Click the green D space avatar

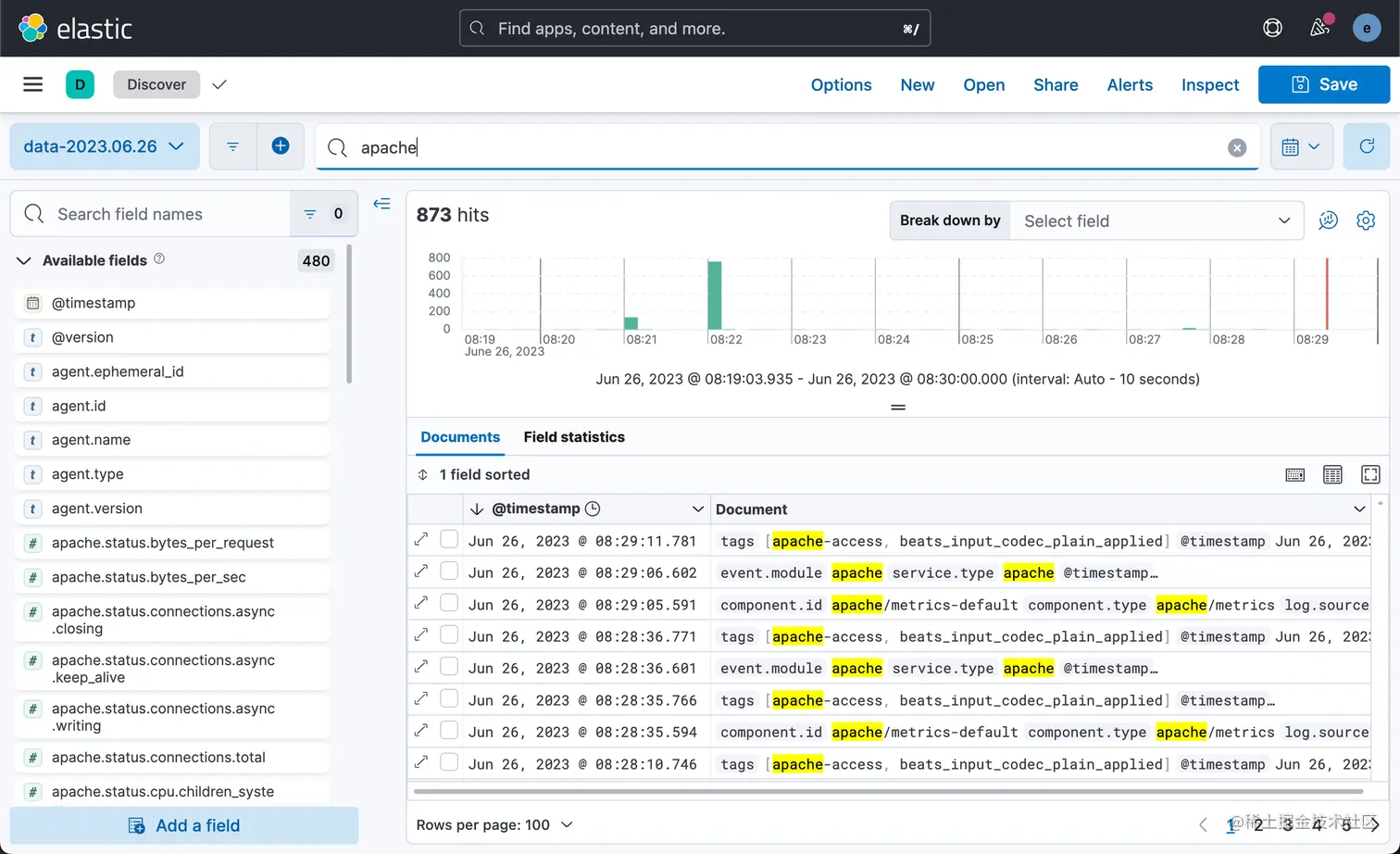[80, 84]
